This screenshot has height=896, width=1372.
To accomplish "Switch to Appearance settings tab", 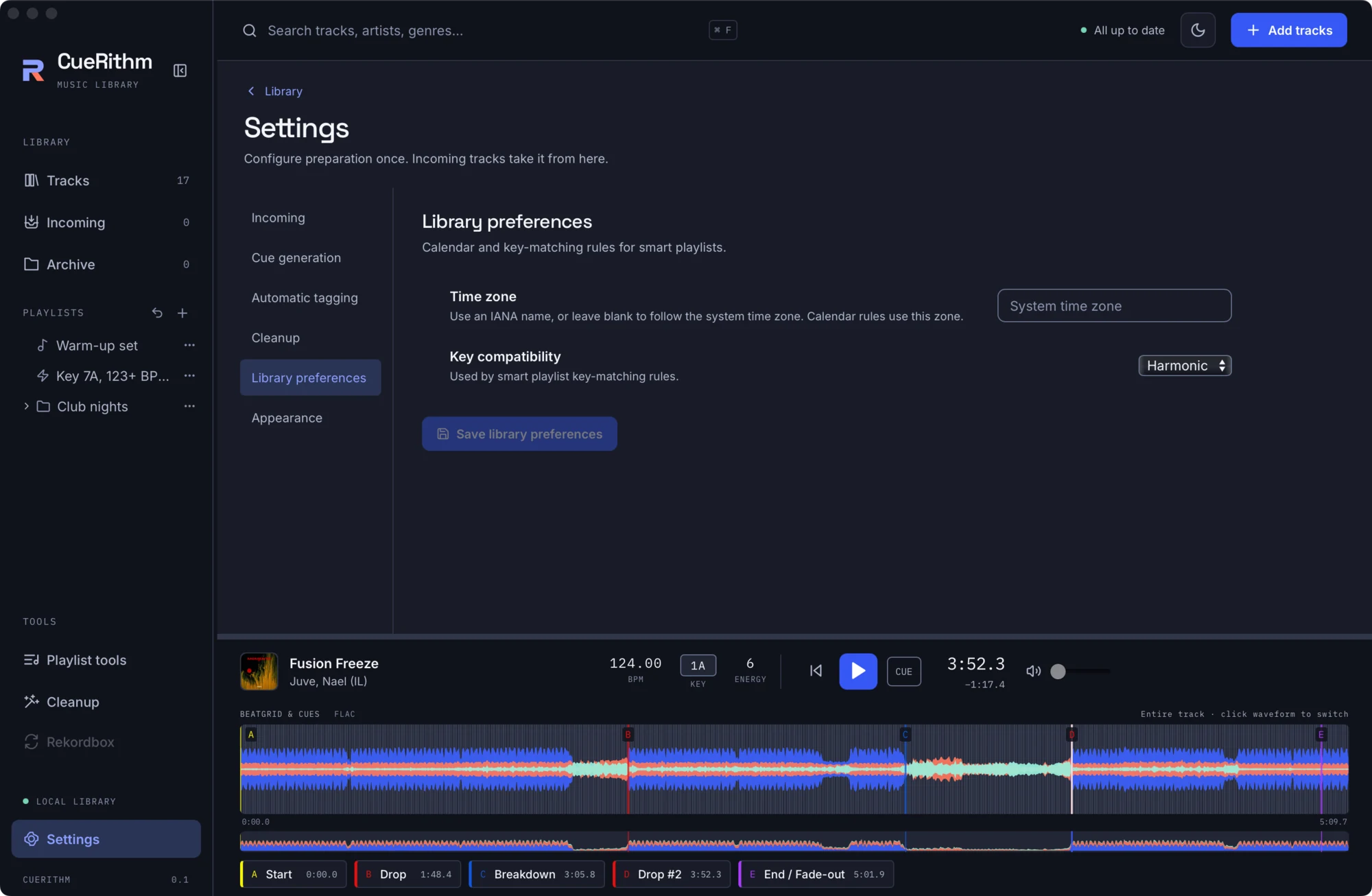I will (x=310, y=418).
